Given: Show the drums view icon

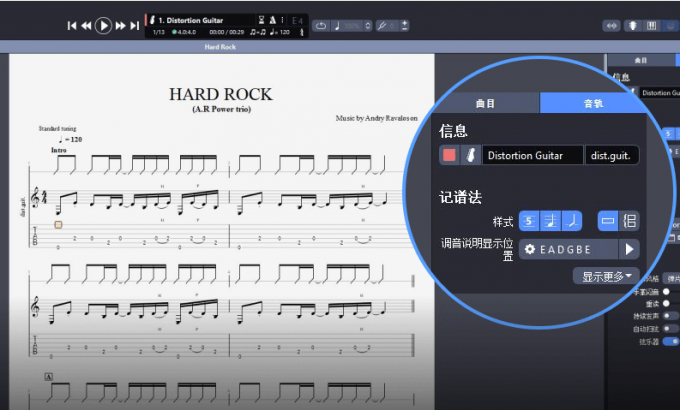Looking at the screenshot, I should click(670, 26).
